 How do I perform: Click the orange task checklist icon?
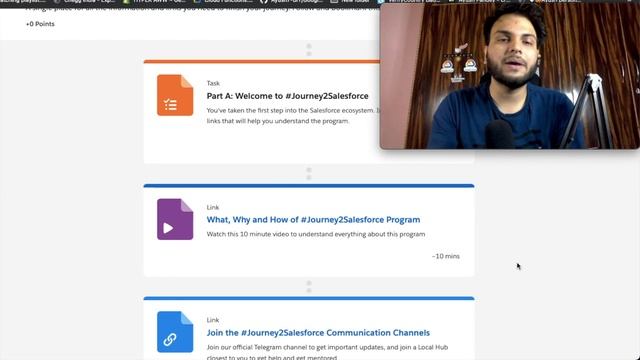tap(175, 95)
